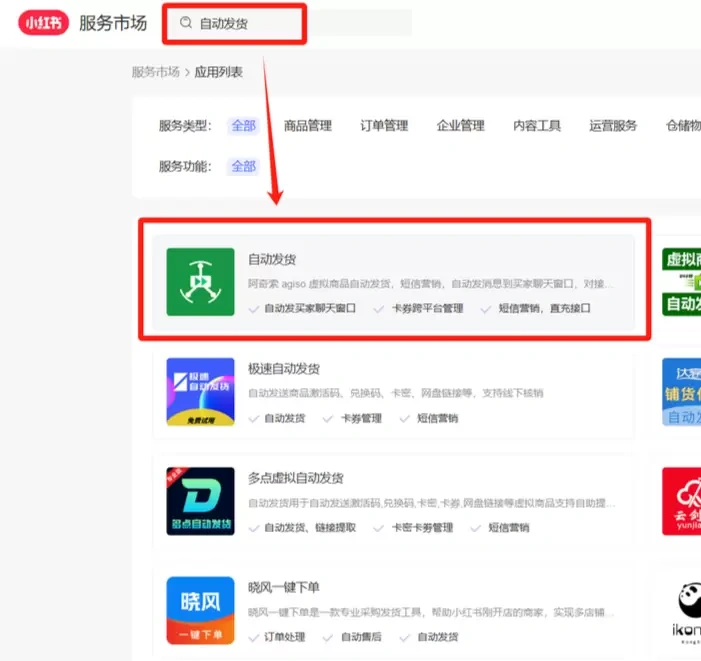Click the 极速自动发货 app icon
The height and width of the screenshot is (661, 701).
(x=200, y=392)
